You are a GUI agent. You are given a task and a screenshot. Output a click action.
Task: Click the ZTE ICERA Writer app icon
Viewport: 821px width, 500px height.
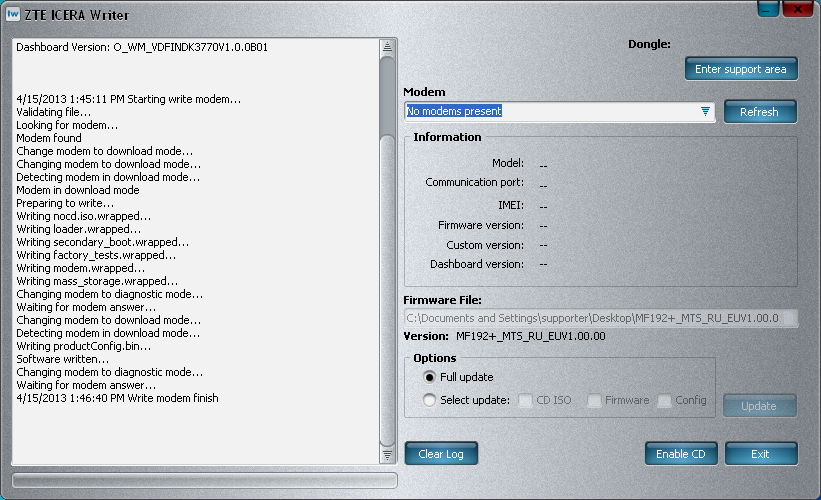pyautogui.click(x=13, y=14)
